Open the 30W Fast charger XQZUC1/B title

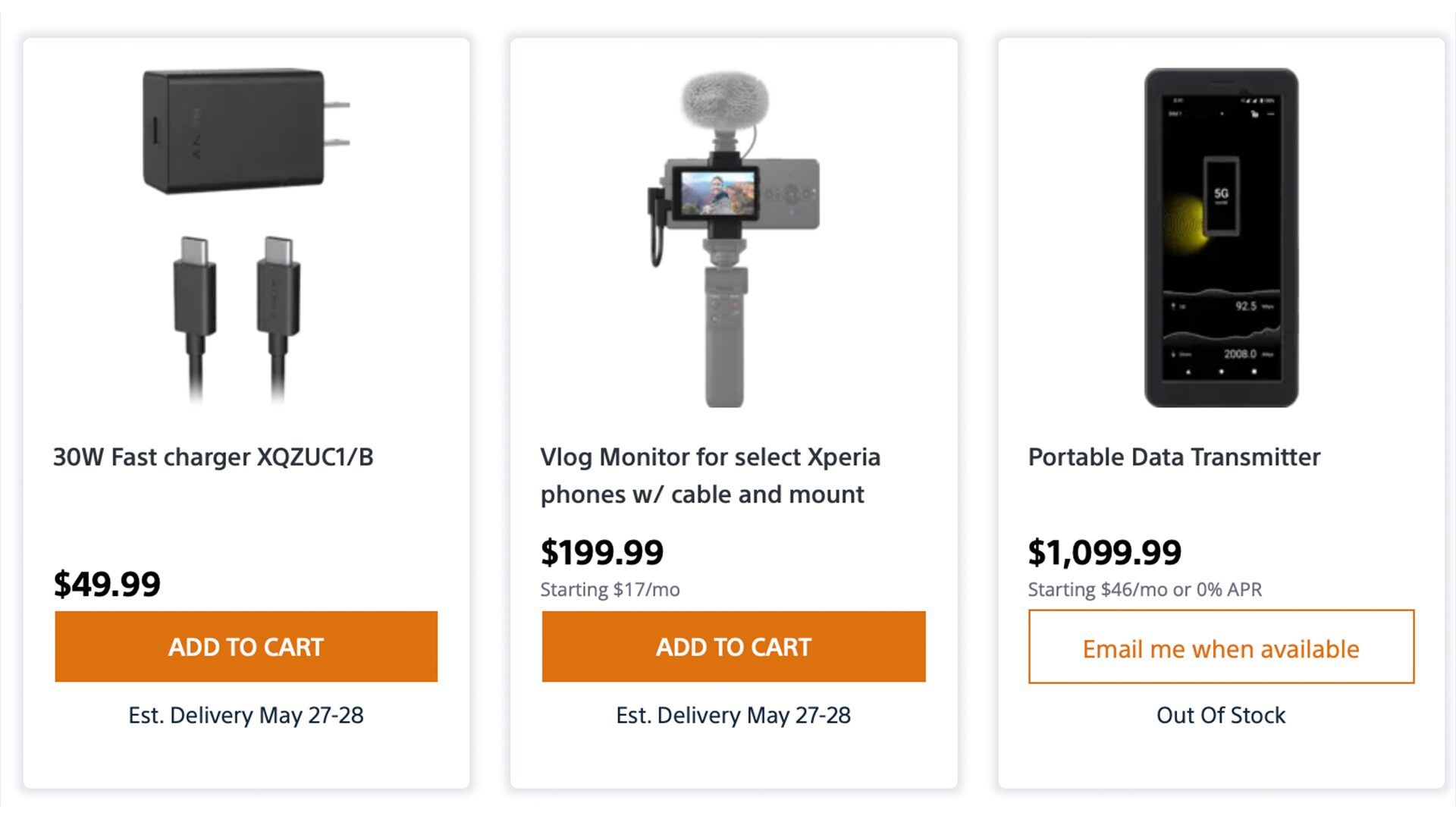(x=213, y=457)
